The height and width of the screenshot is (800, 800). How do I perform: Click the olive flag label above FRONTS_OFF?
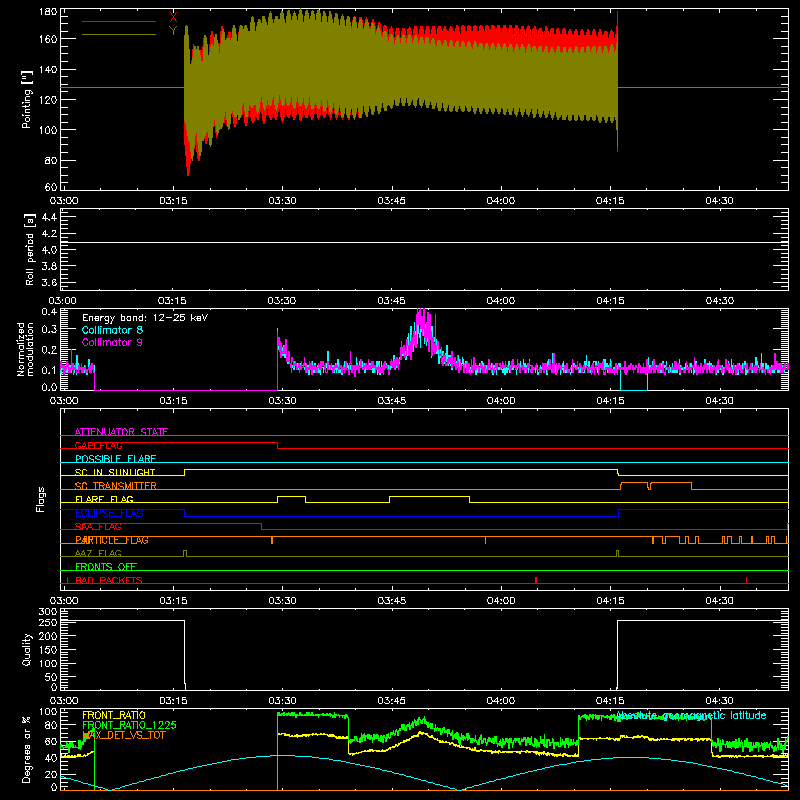point(98,553)
